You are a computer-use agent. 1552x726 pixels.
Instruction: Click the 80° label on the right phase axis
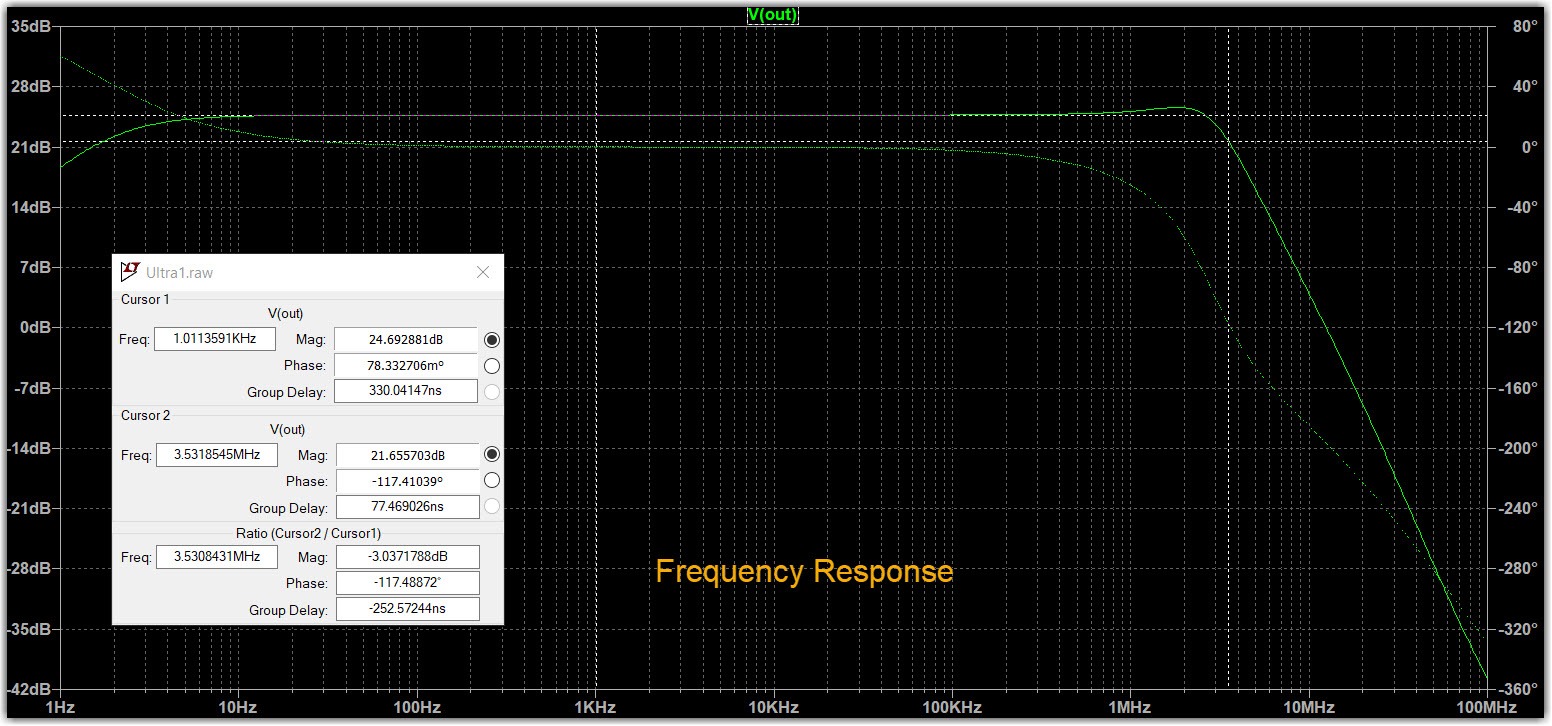[1524, 27]
